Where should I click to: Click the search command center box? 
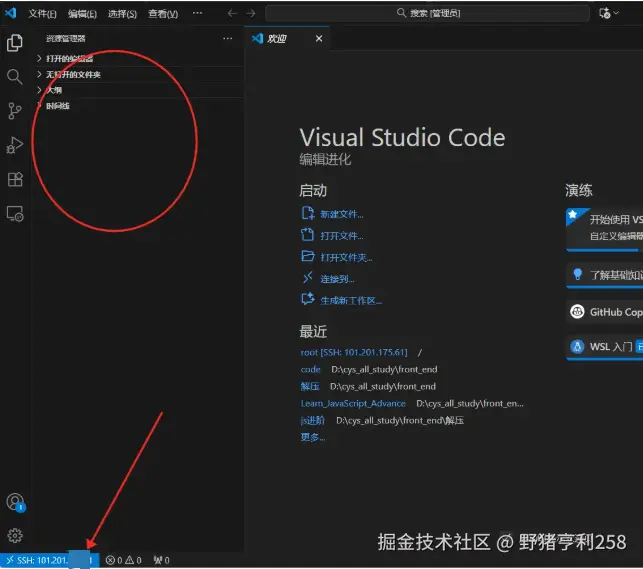tap(427, 14)
